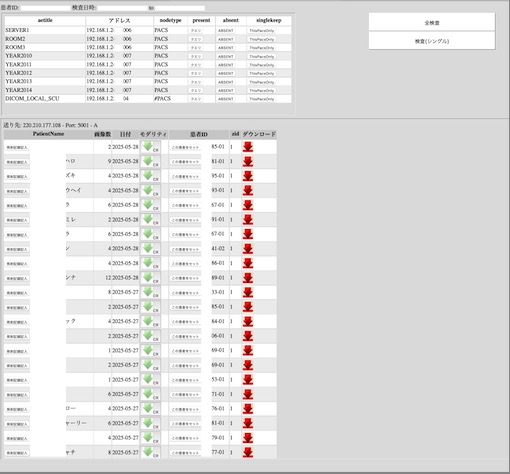Toggle ABSENT button for SERVER1 node
510x474 pixels.
click(226, 31)
